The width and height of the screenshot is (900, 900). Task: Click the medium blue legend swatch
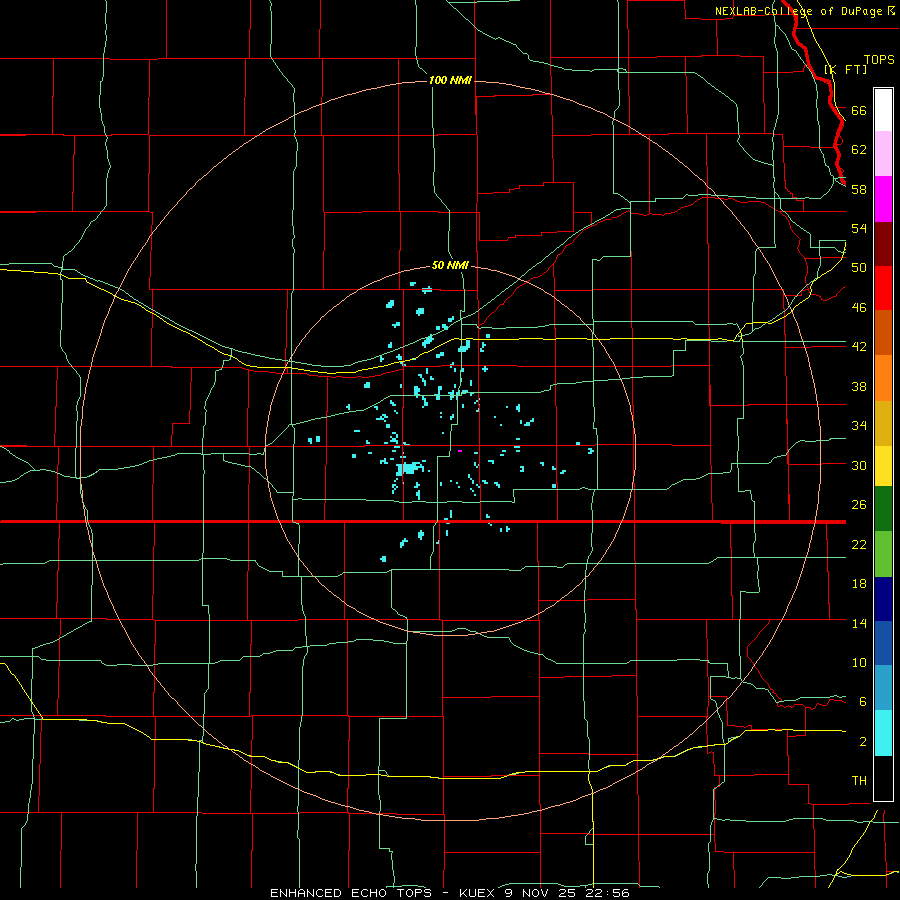coord(883,643)
